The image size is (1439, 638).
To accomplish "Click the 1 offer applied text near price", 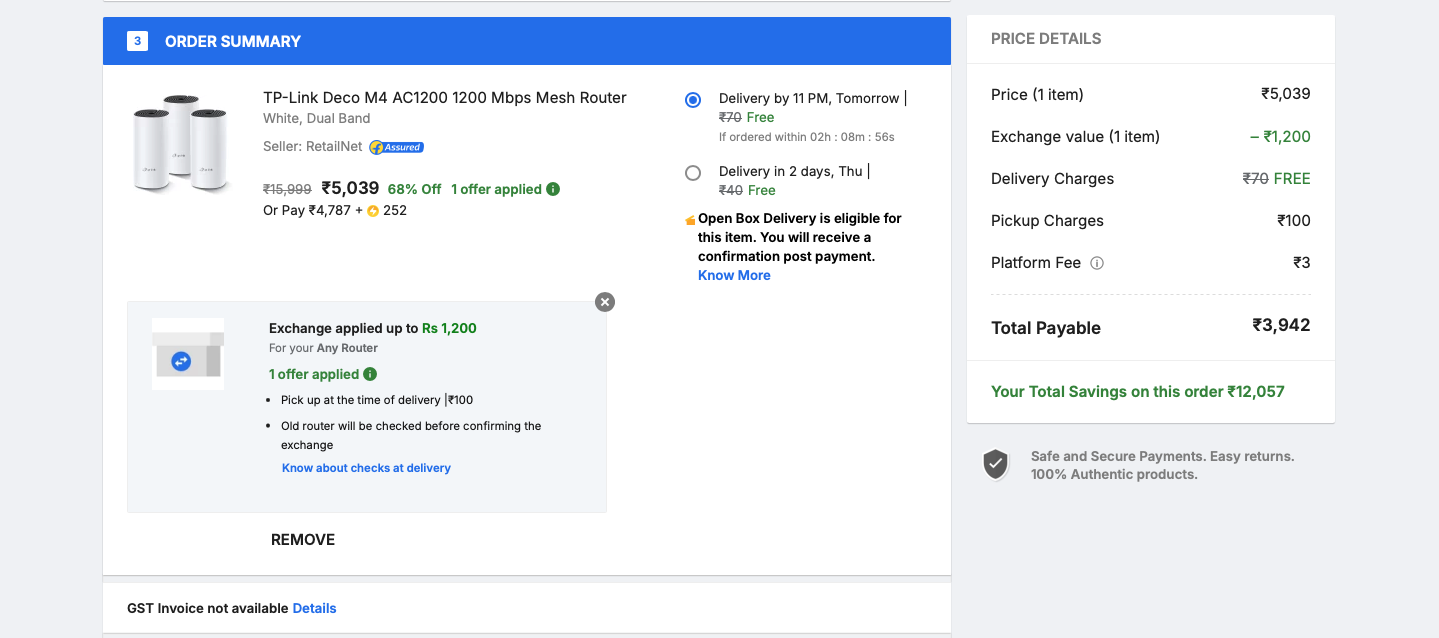I will pyautogui.click(x=496, y=189).
